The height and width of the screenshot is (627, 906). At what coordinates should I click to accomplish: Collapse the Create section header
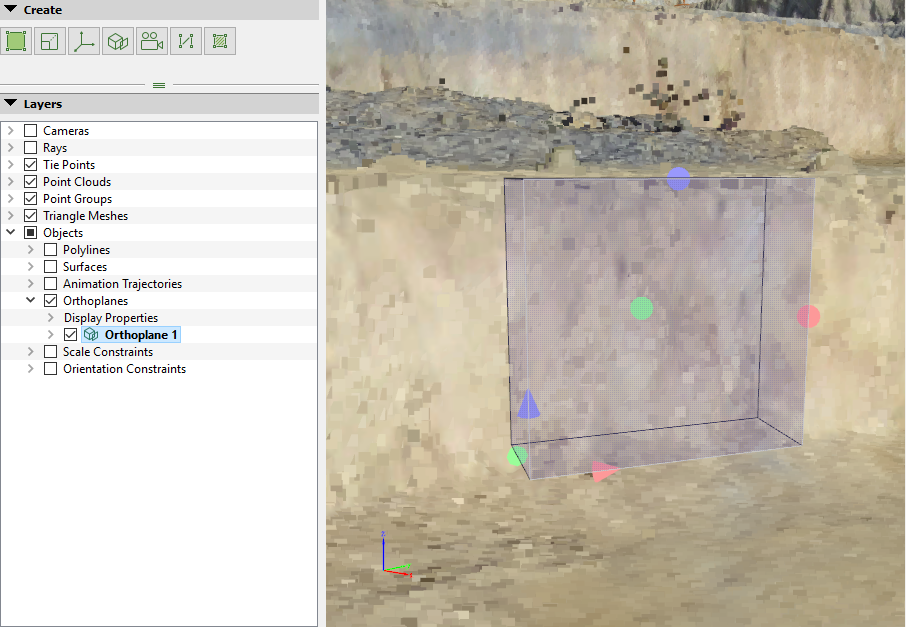[x=11, y=9]
